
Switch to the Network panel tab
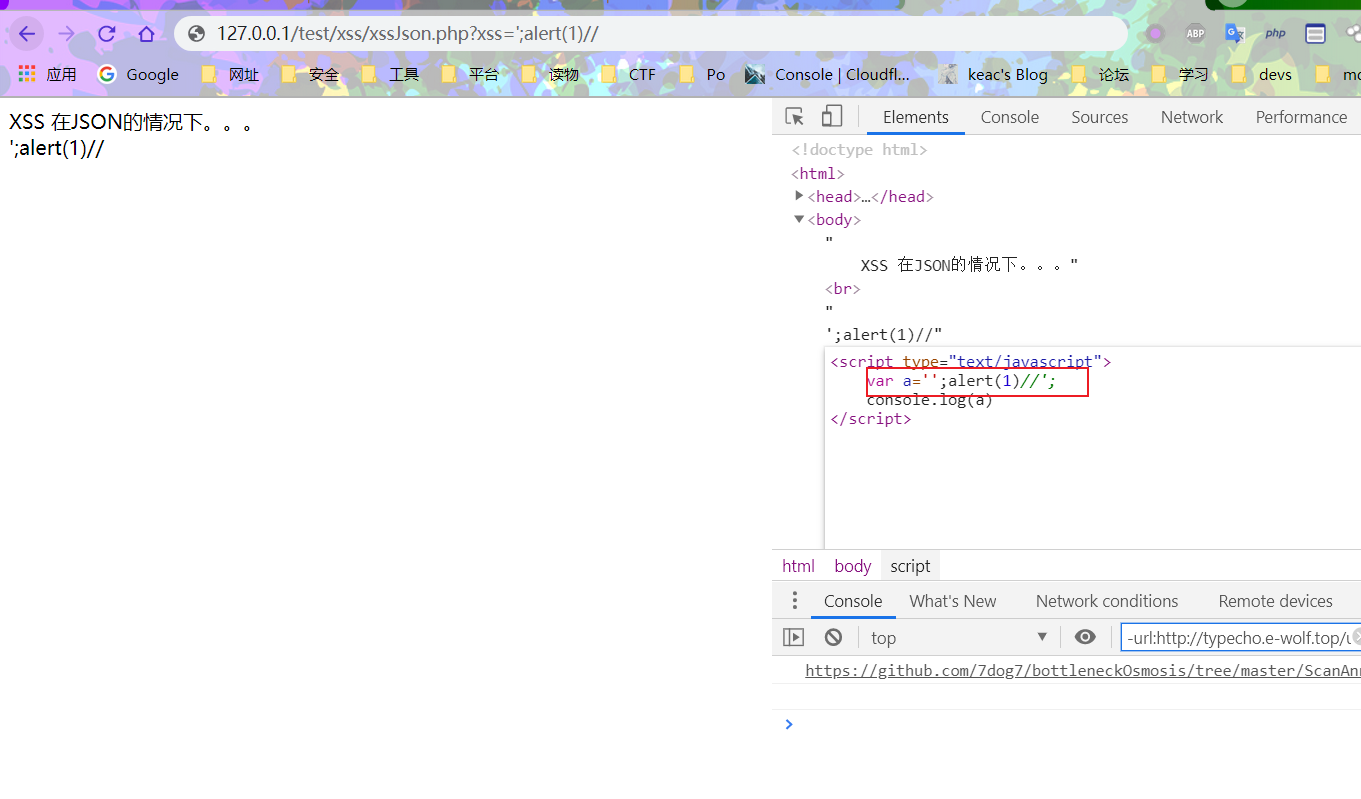[x=1191, y=117]
